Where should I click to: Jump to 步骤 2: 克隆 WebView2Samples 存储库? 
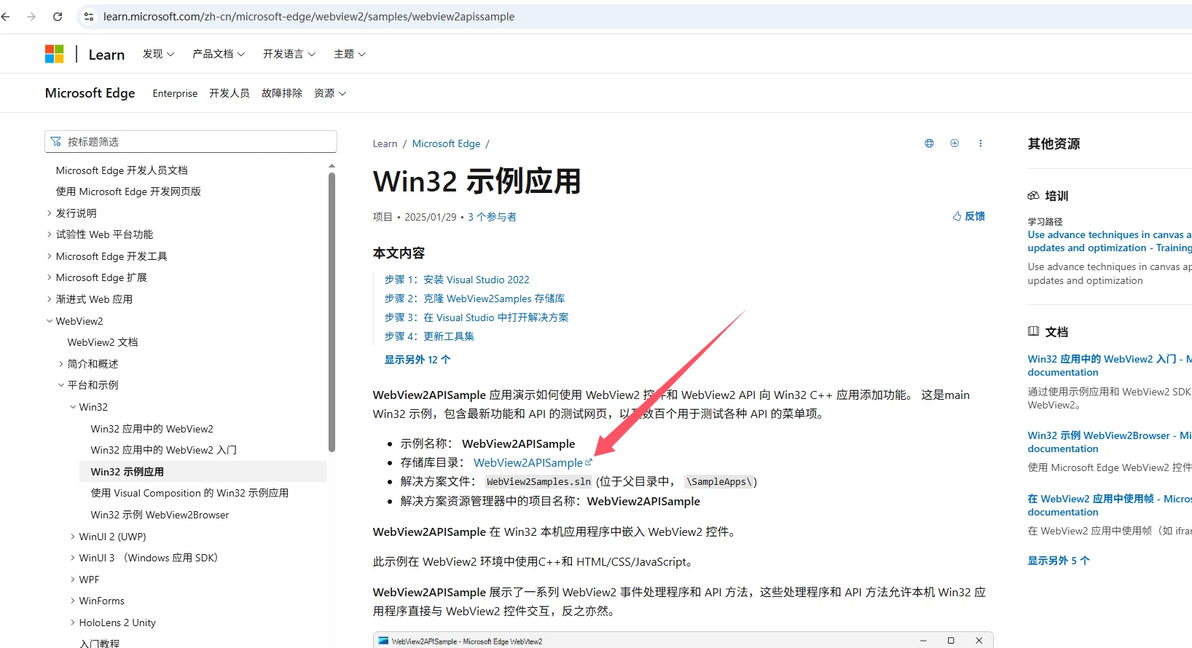click(x=474, y=299)
